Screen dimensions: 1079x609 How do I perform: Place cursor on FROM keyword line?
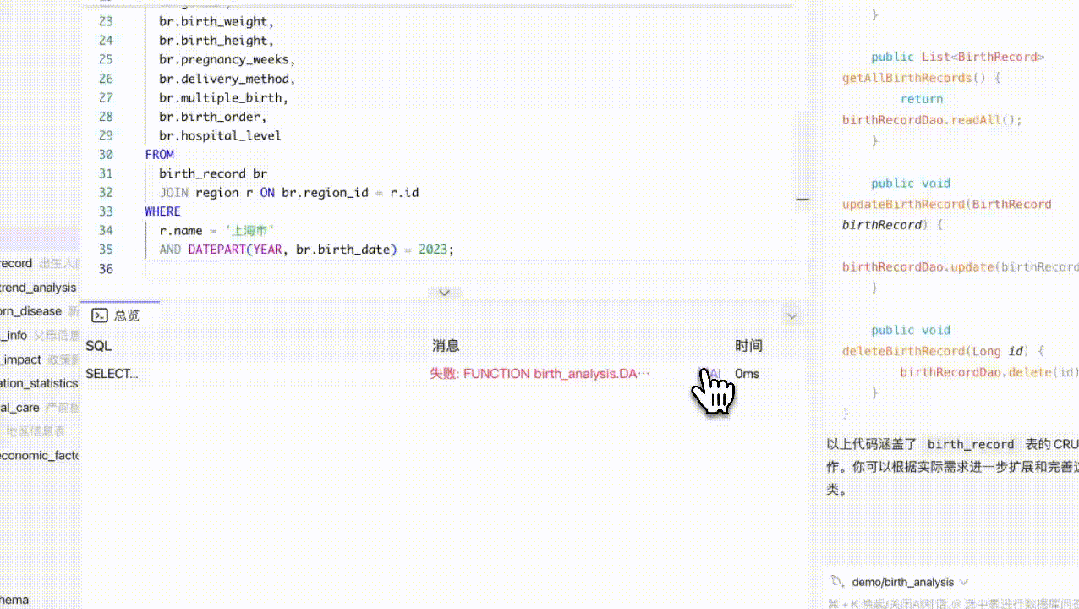159,155
